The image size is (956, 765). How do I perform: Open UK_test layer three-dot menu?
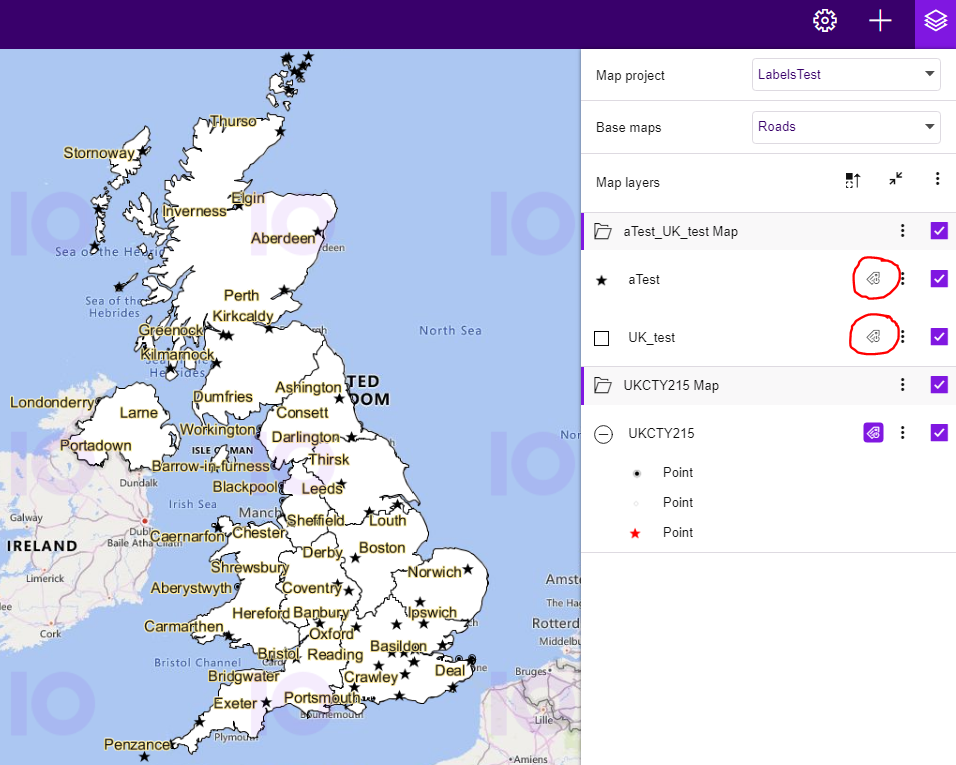(x=902, y=336)
